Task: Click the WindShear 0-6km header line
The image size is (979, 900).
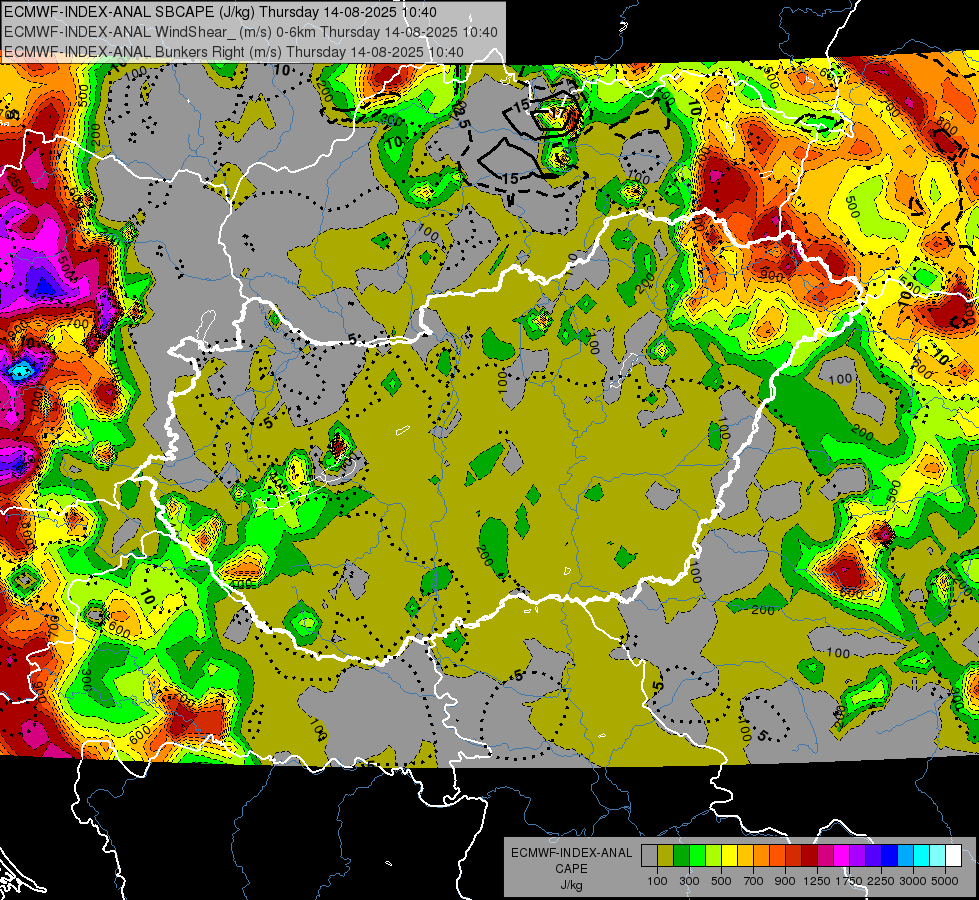Action: [251, 32]
